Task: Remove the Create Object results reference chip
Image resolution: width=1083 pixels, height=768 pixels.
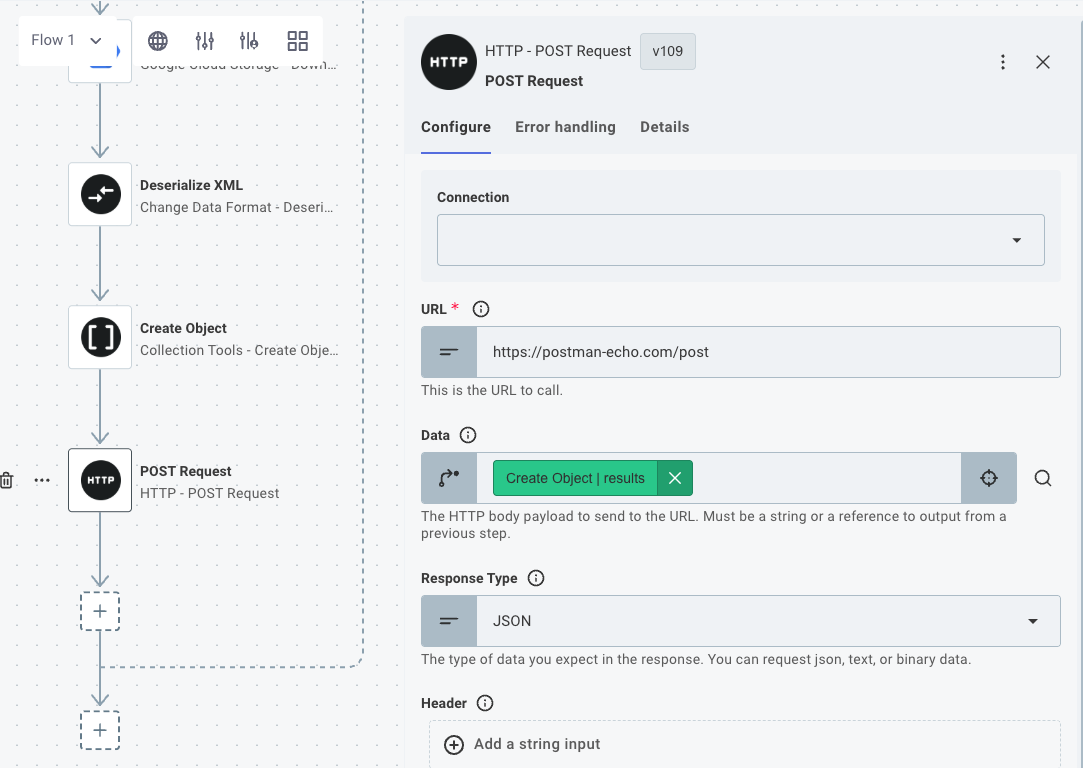Action: (674, 478)
